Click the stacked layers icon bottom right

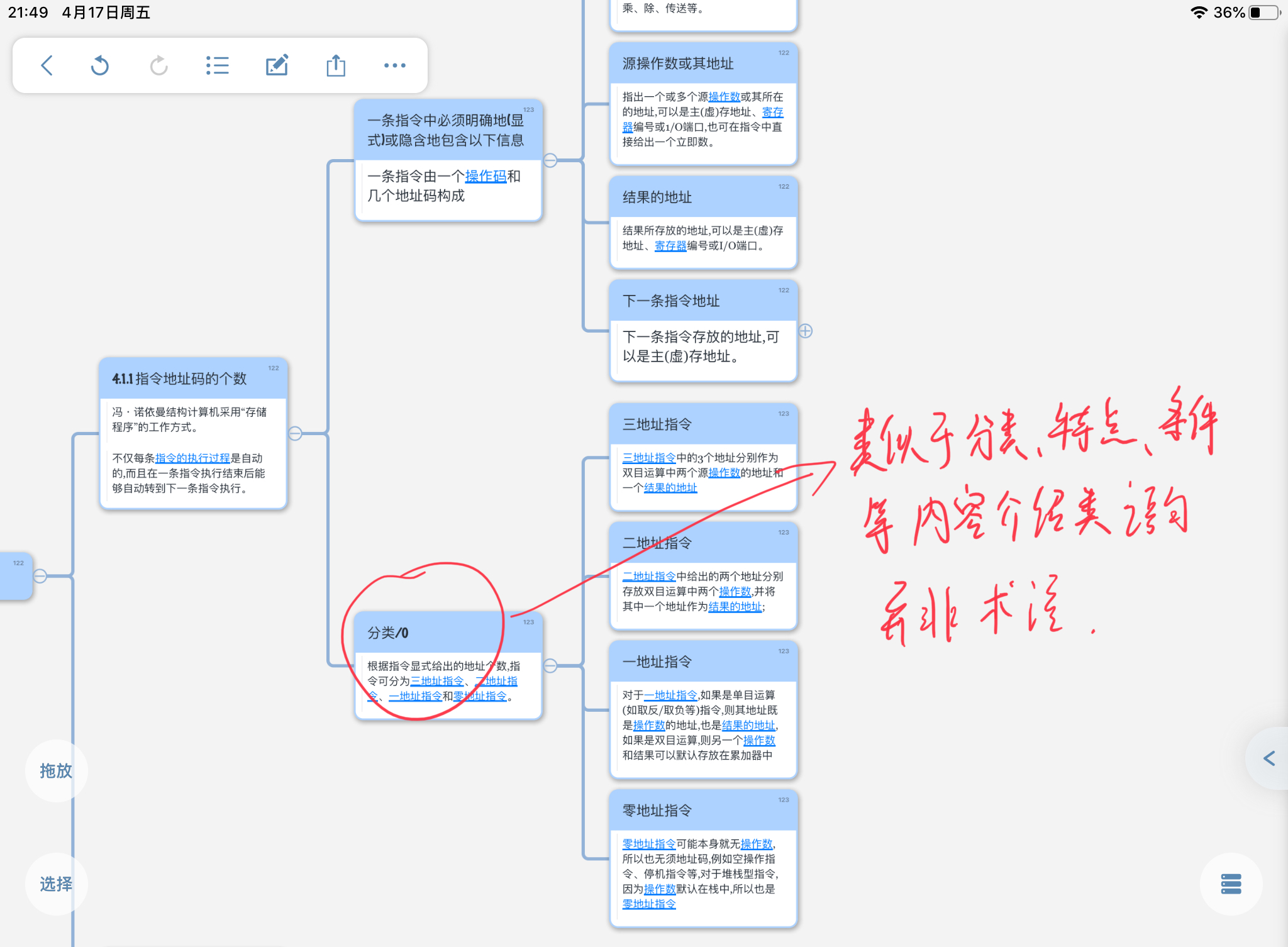(x=1231, y=884)
